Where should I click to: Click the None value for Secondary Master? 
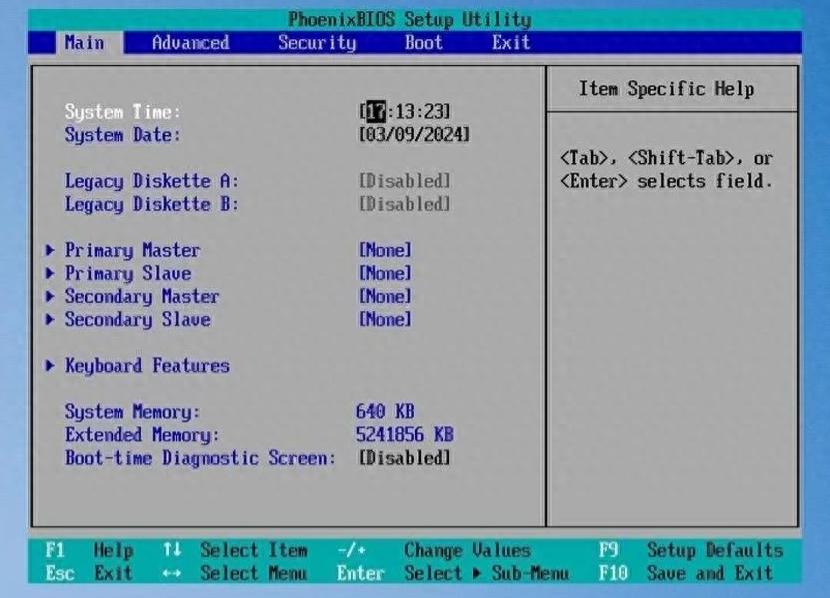[x=385, y=296]
